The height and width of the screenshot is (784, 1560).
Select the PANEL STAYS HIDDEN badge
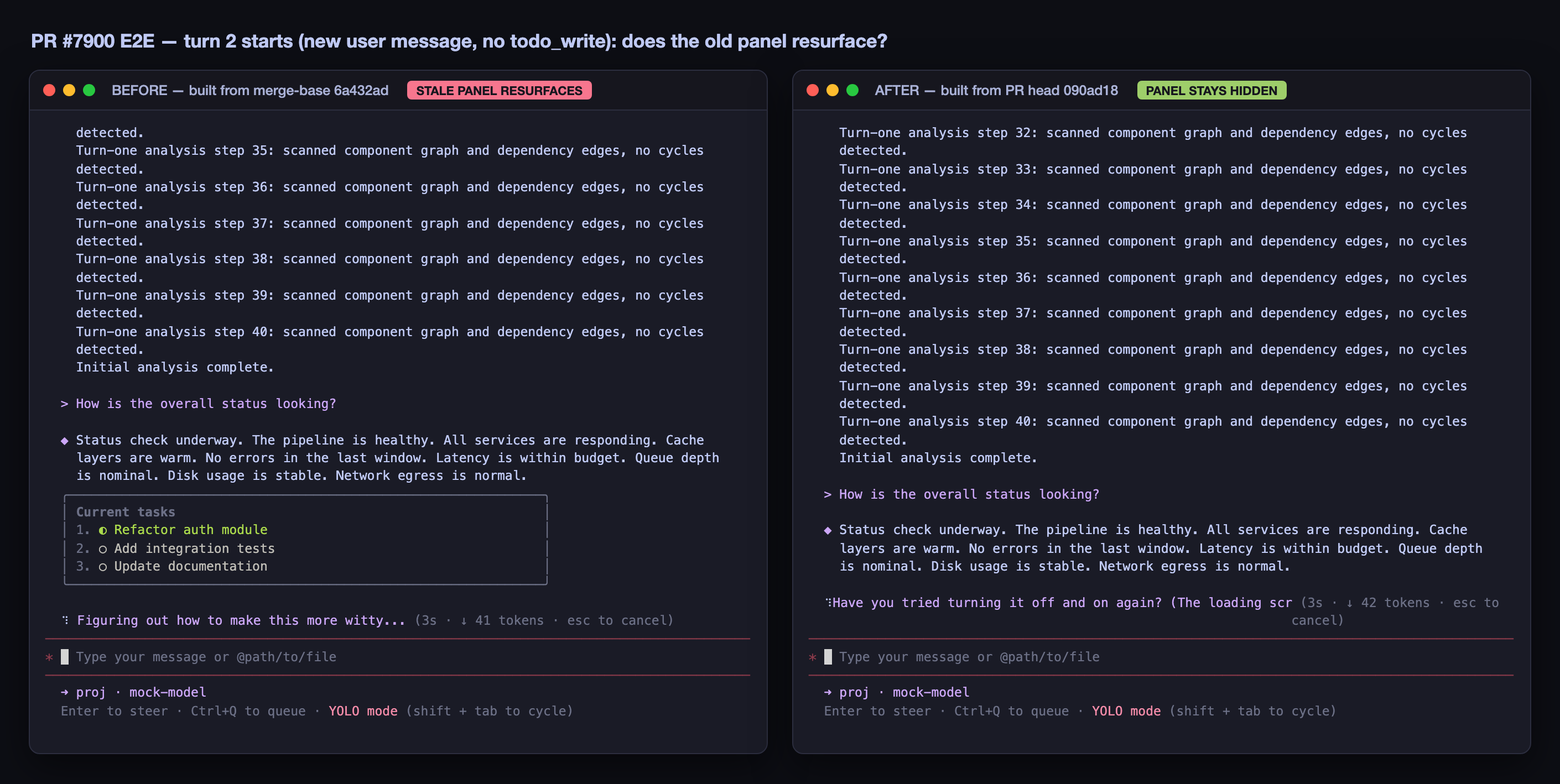point(1211,90)
